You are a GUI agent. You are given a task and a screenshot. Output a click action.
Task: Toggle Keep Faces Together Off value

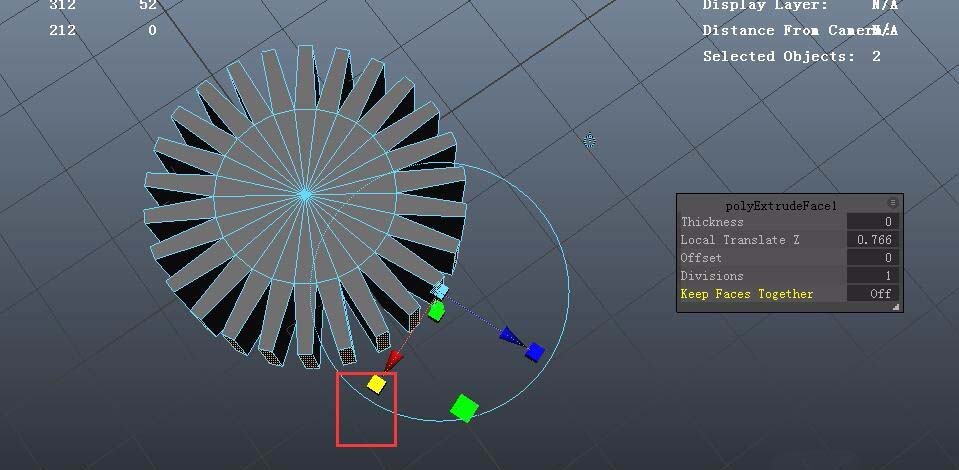click(x=873, y=294)
